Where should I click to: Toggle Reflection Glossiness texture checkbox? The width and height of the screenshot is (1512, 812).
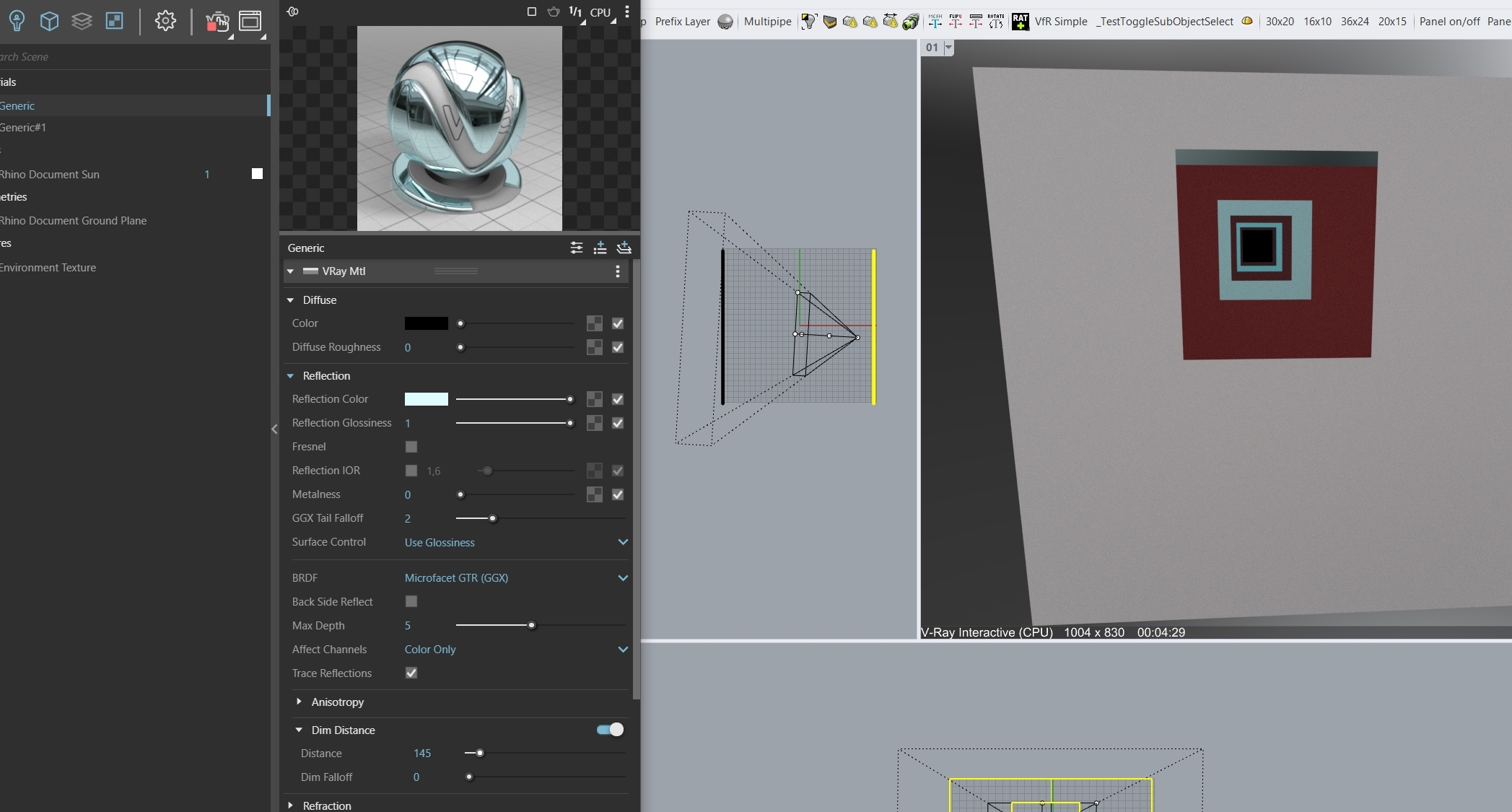618,423
